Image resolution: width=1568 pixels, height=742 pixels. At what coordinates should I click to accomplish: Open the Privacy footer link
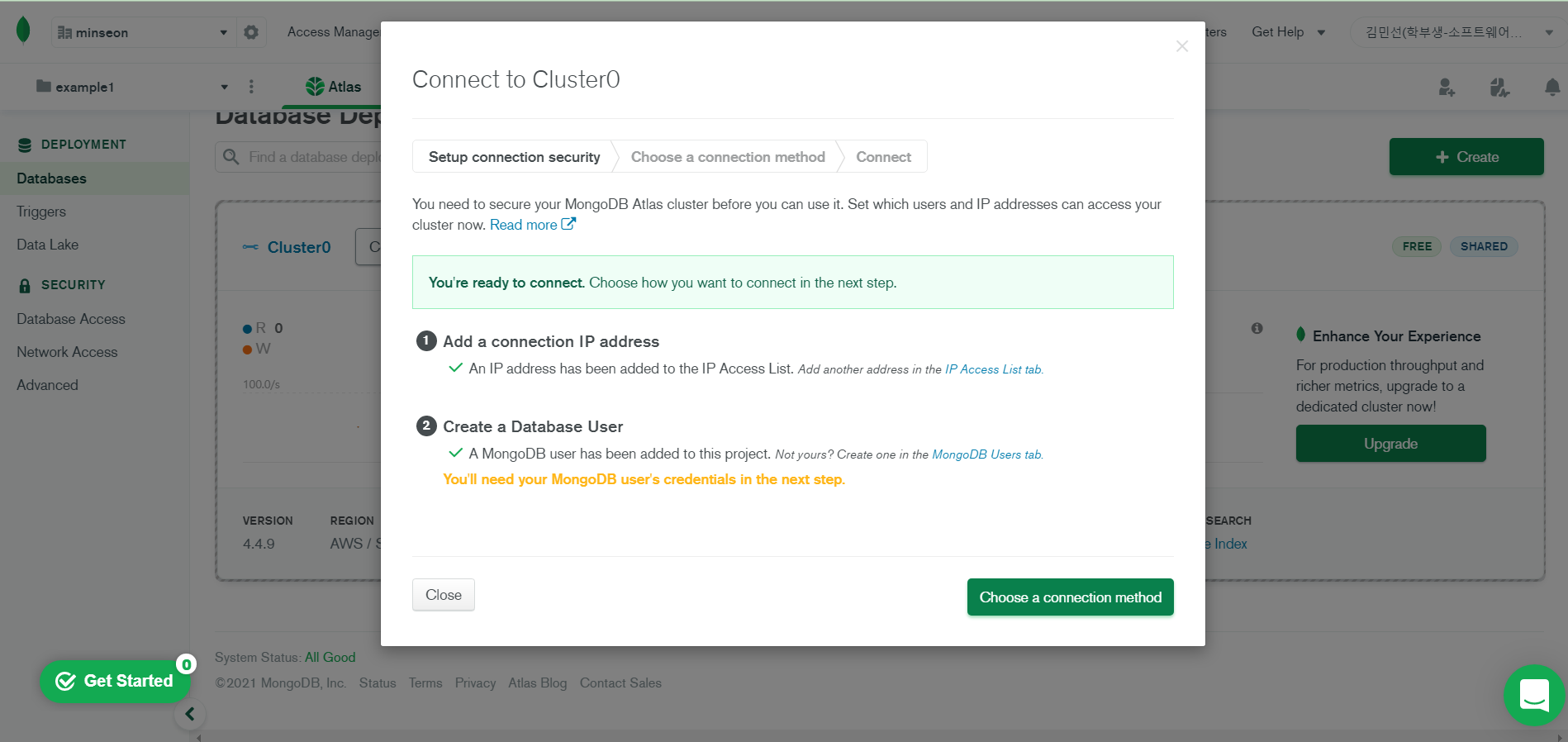pyautogui.click(x=475, y=683)
